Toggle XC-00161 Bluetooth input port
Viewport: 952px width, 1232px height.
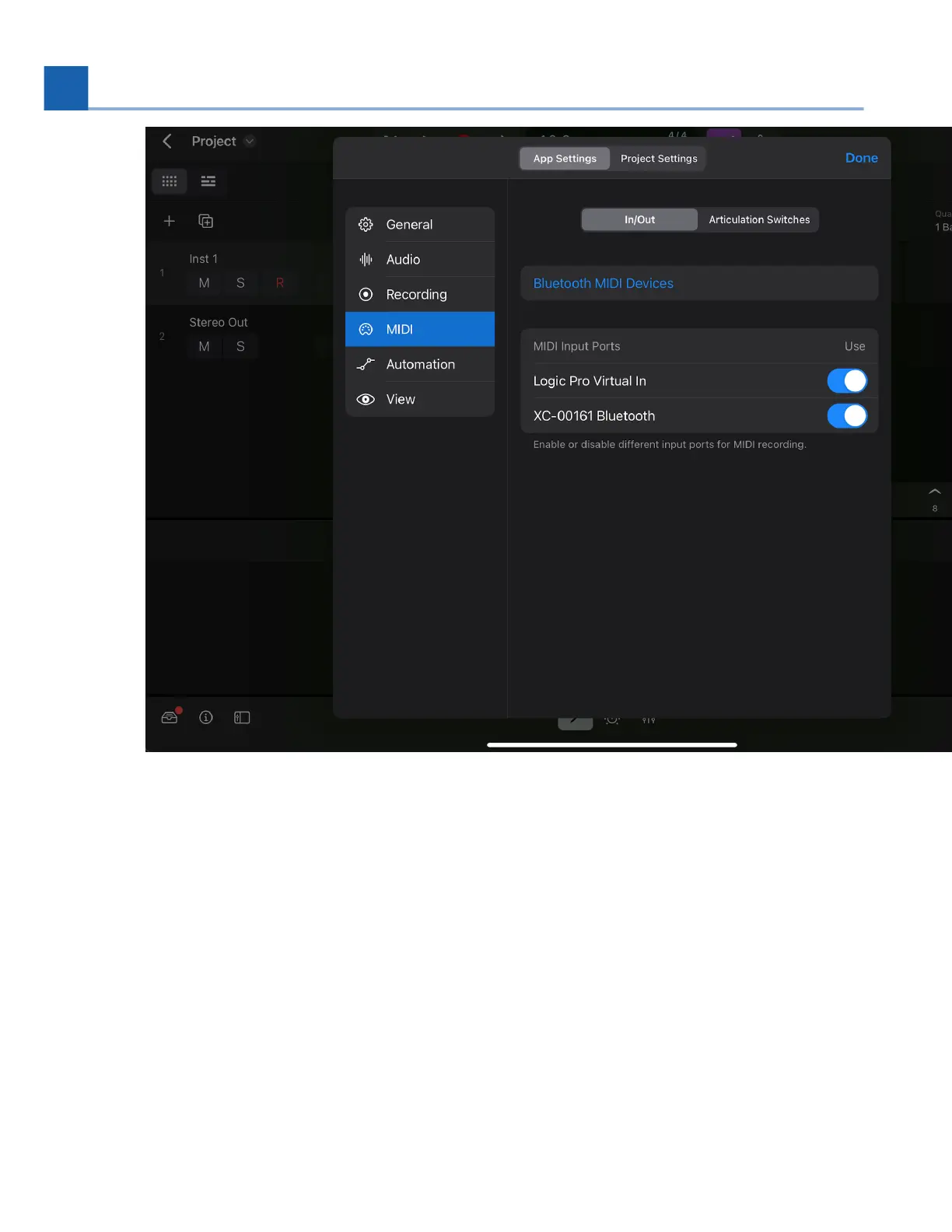[847, 416]
